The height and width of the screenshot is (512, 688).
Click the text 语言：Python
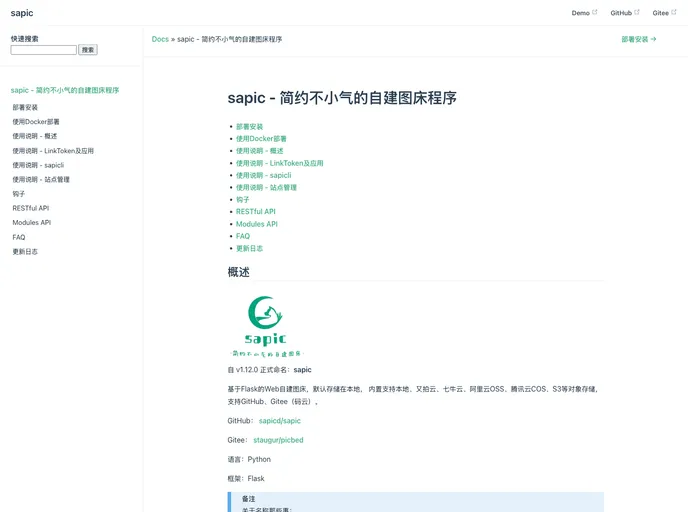(249, 459)
